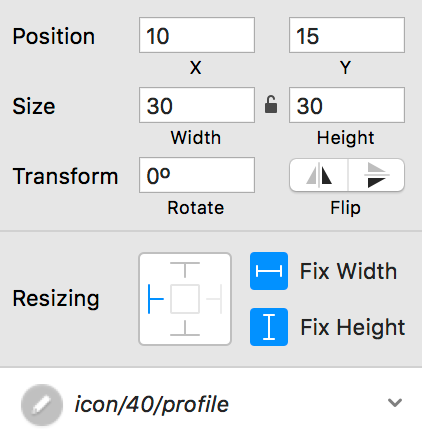
Task: Click the X position field
Action: pos(197,35)
